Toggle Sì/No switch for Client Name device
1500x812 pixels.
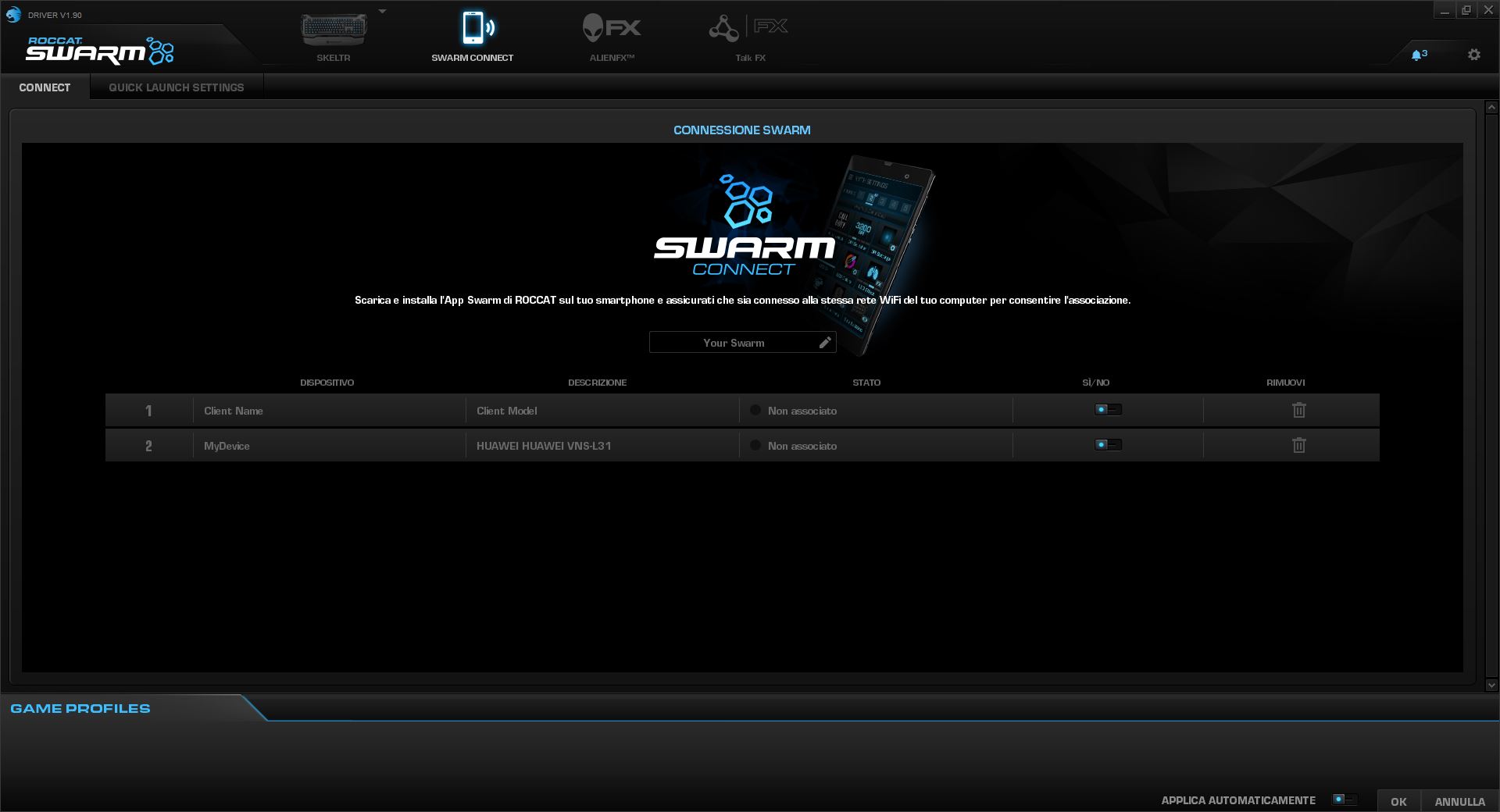pyautogui.click(x=1108, y=410)
